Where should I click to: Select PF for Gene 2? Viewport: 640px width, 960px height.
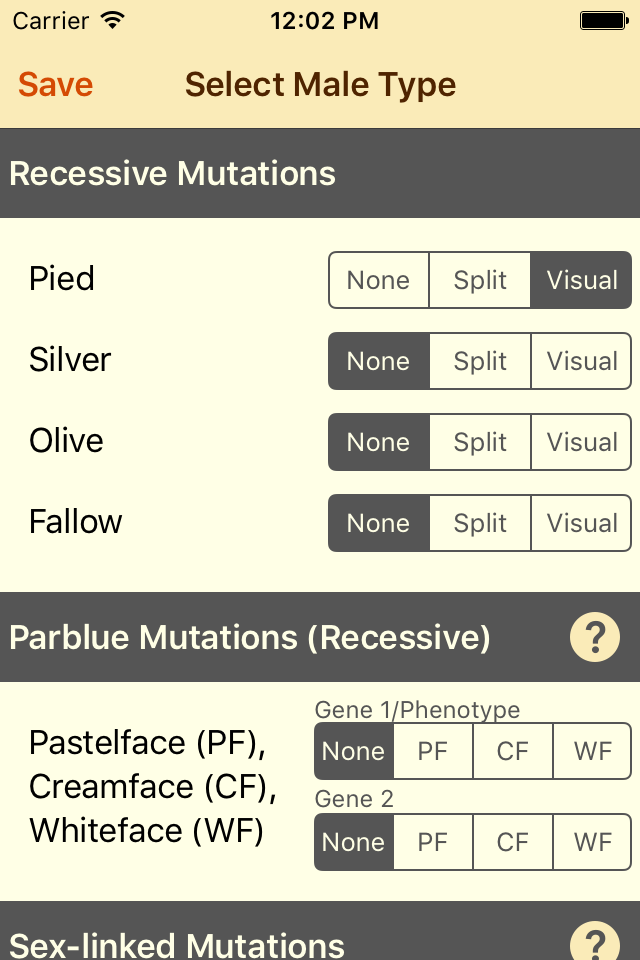click(432, 842)
